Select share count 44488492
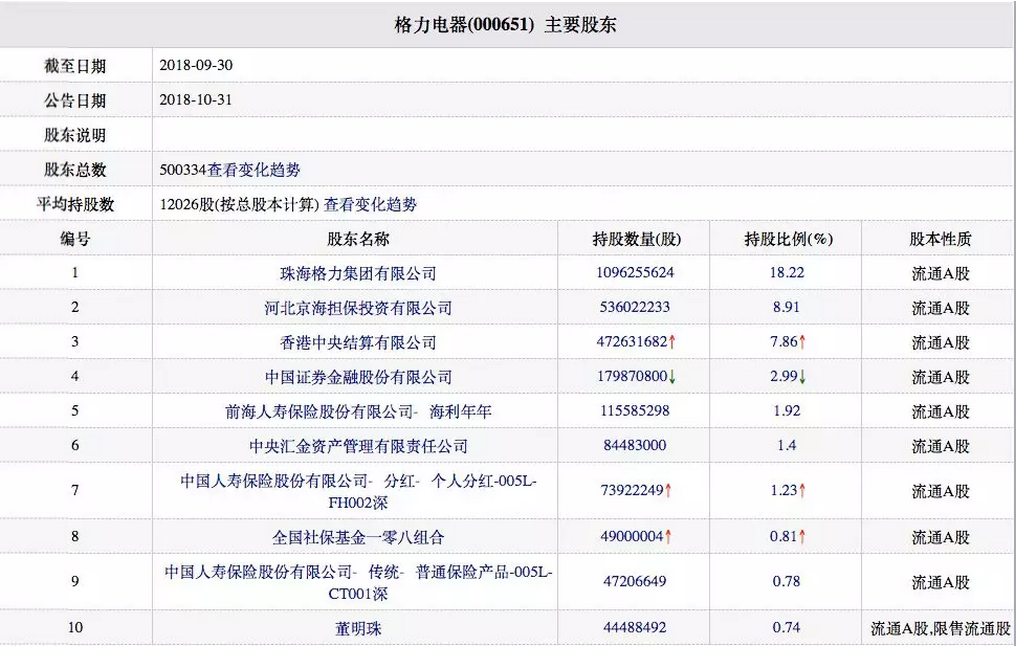Screen dimensions: 1017x647 (635, 627)
